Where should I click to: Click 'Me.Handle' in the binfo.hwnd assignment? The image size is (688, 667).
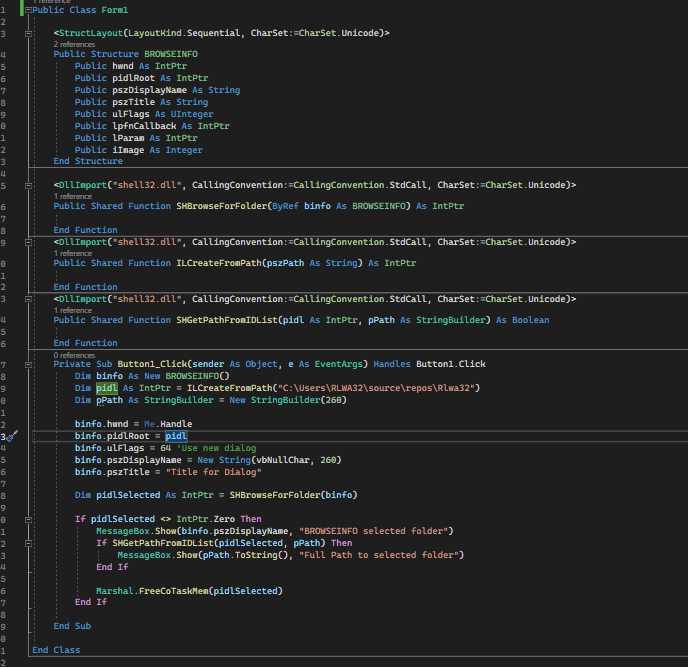click(x=168, y=424)
